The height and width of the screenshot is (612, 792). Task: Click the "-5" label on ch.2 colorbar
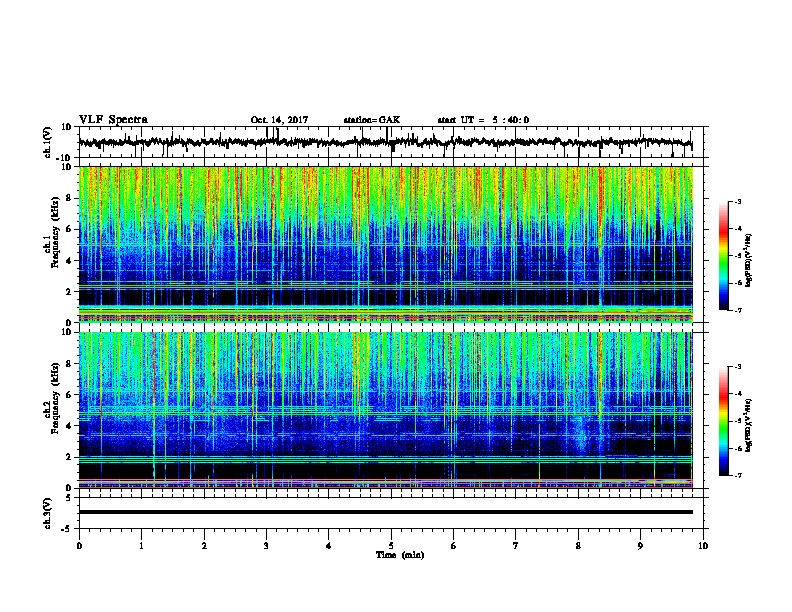coord(737,421)
